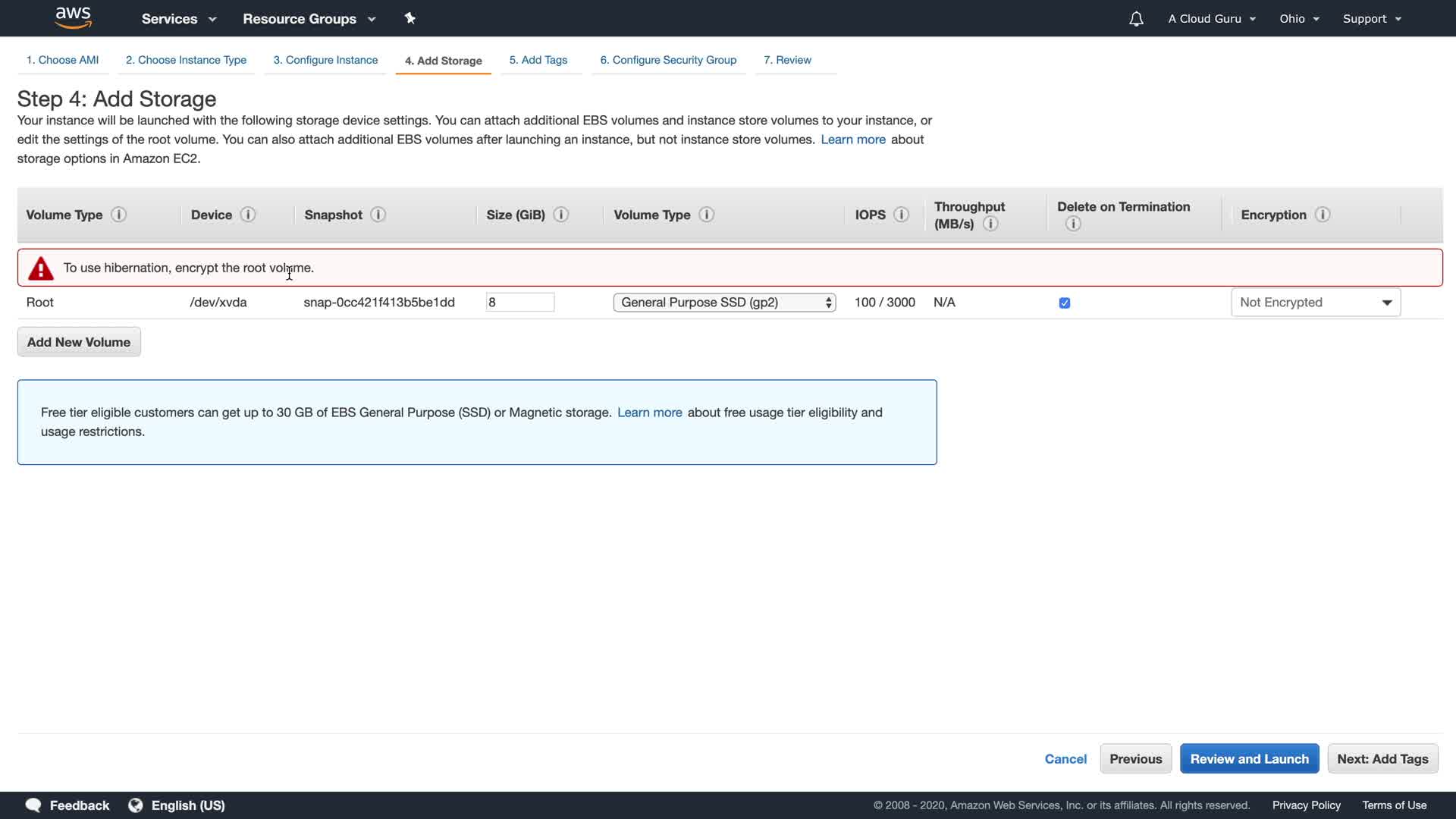Click Learn more link about free usage tier

(649, 413)
